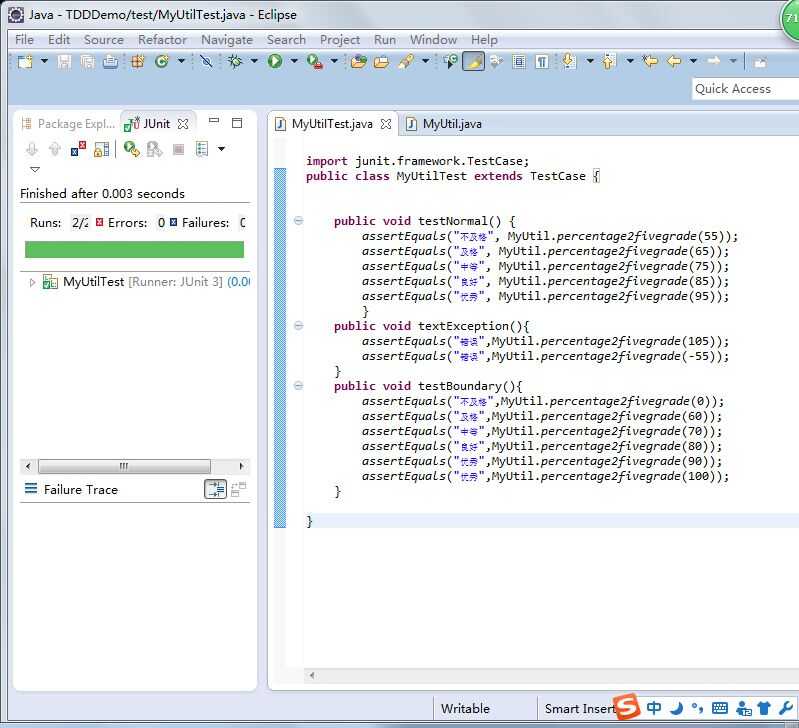Rerun test icon in JUnit panel

[130, 149]
